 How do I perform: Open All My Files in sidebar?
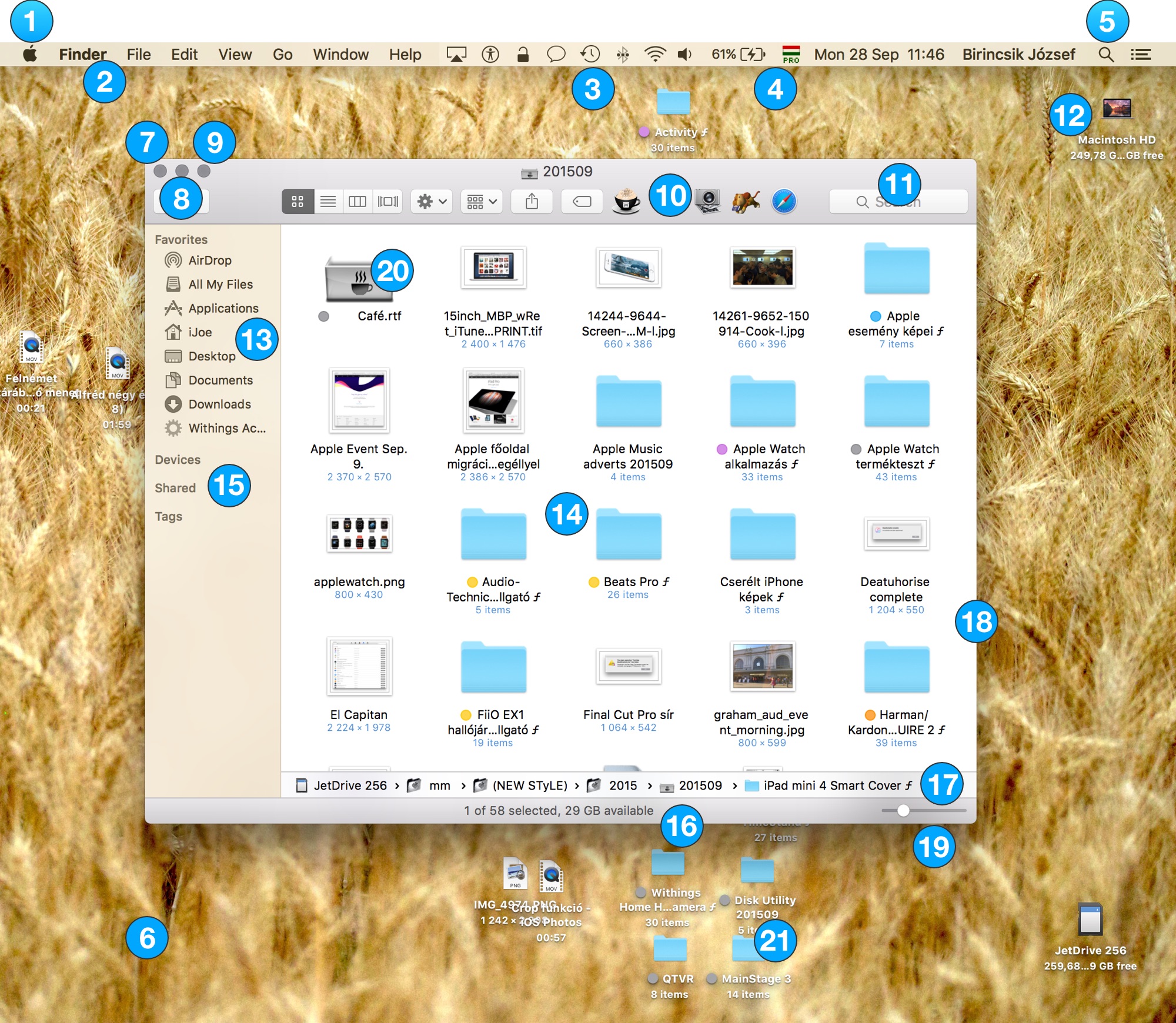209,284
